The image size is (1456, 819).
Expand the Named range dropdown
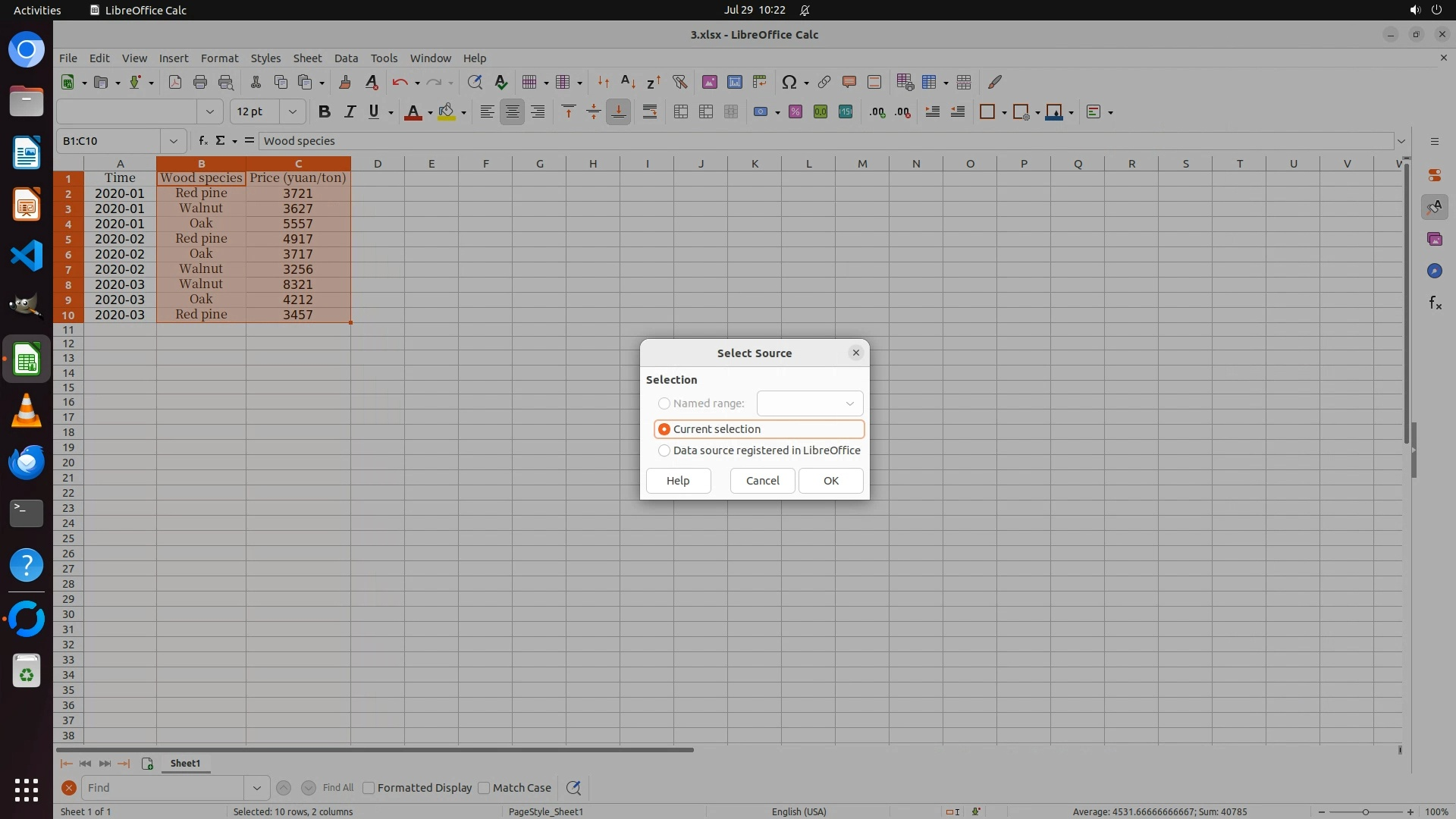(849, 403)
